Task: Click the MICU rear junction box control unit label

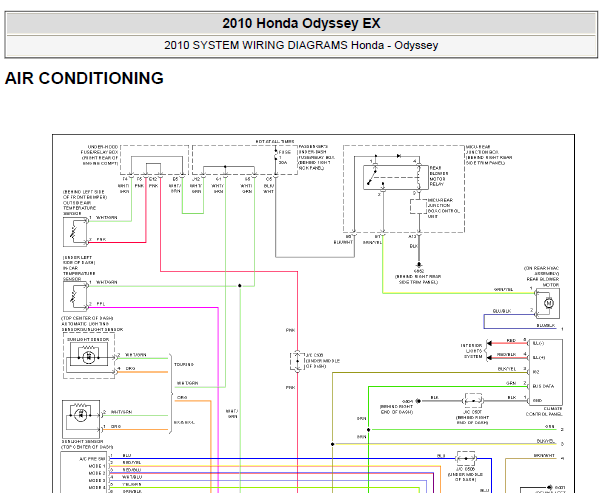Action: pos(443,208)
